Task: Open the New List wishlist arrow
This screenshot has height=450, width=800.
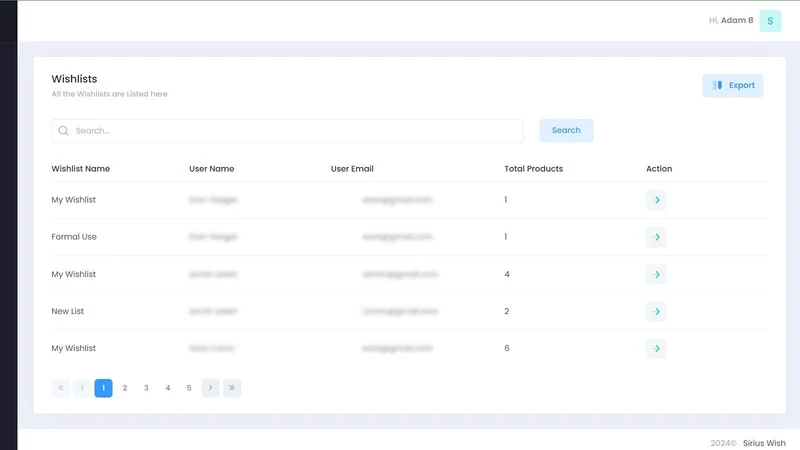Action: click(656, 311)
